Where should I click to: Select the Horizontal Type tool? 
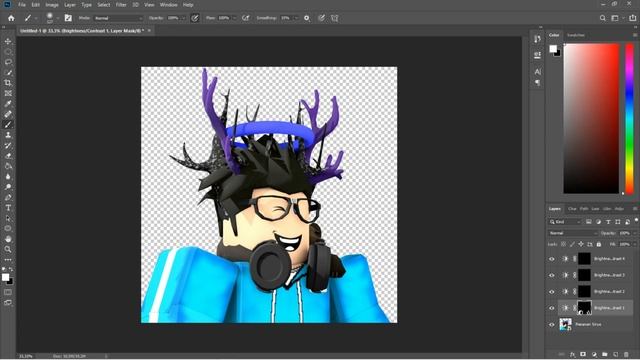tap(8, 208)
